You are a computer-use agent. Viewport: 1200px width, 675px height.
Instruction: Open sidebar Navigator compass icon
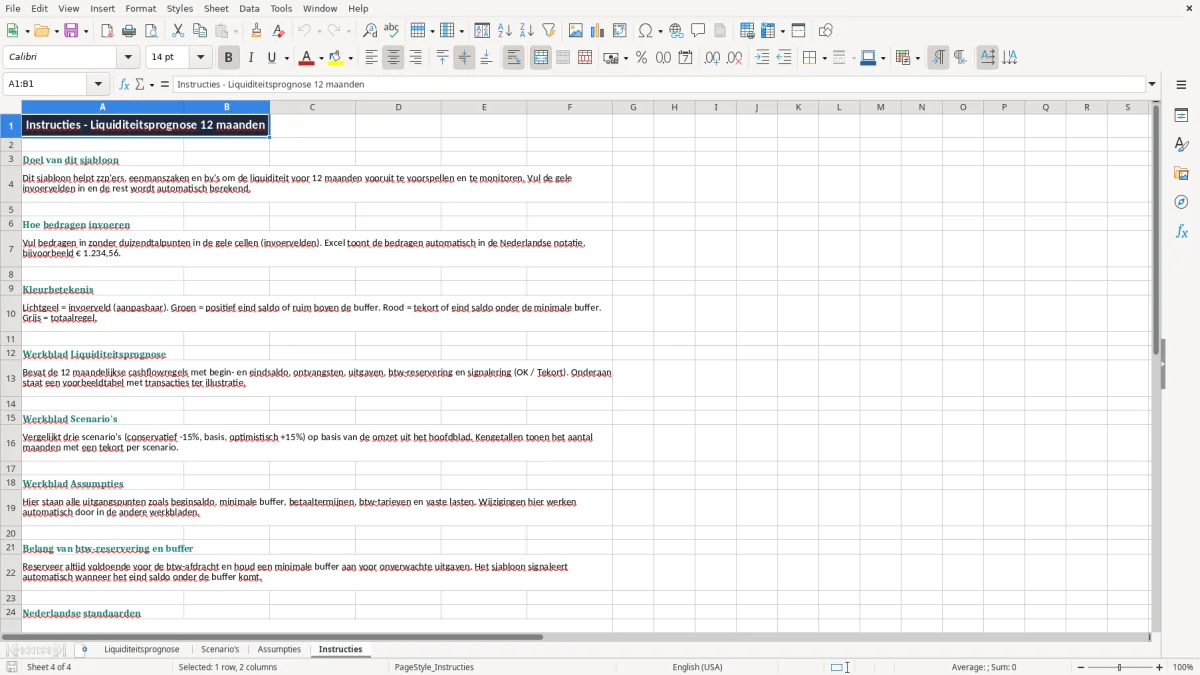click(1181, 202)
